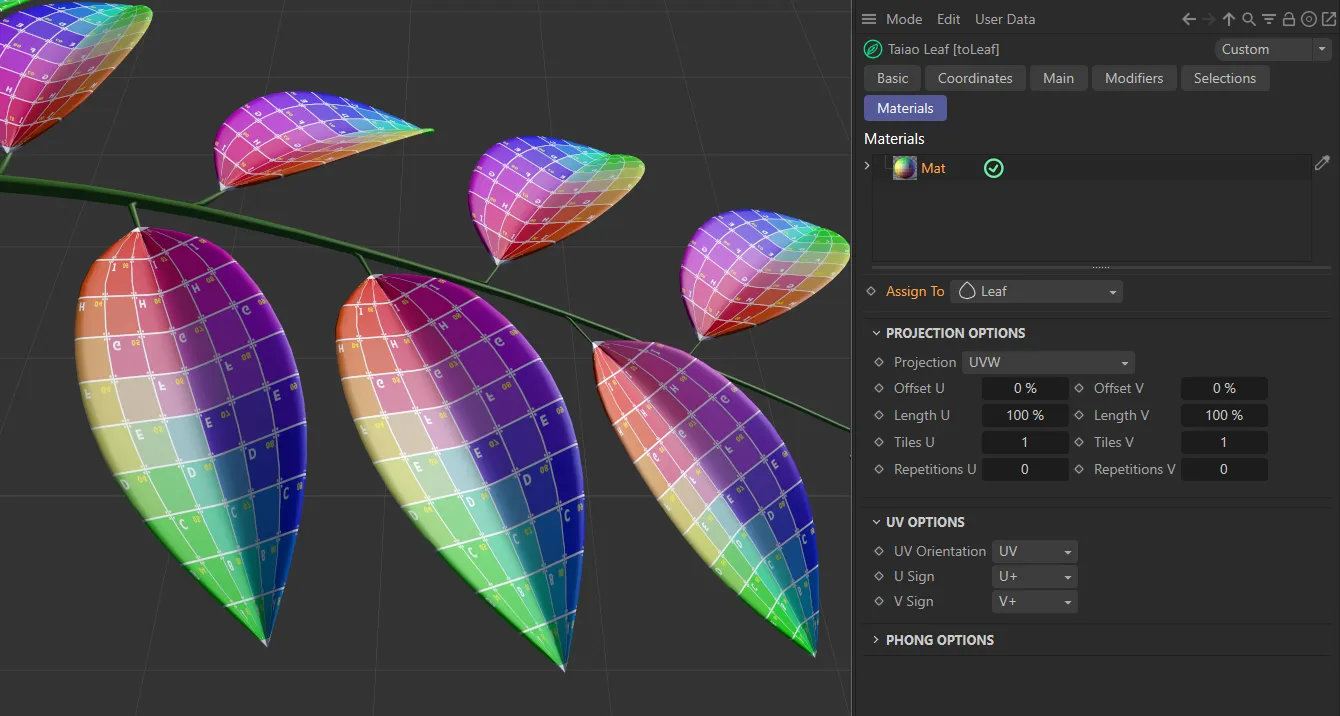This screenshot has width=1340, height=716.
Task: Switch to the Coordinates tab
Action: [975, 77]
